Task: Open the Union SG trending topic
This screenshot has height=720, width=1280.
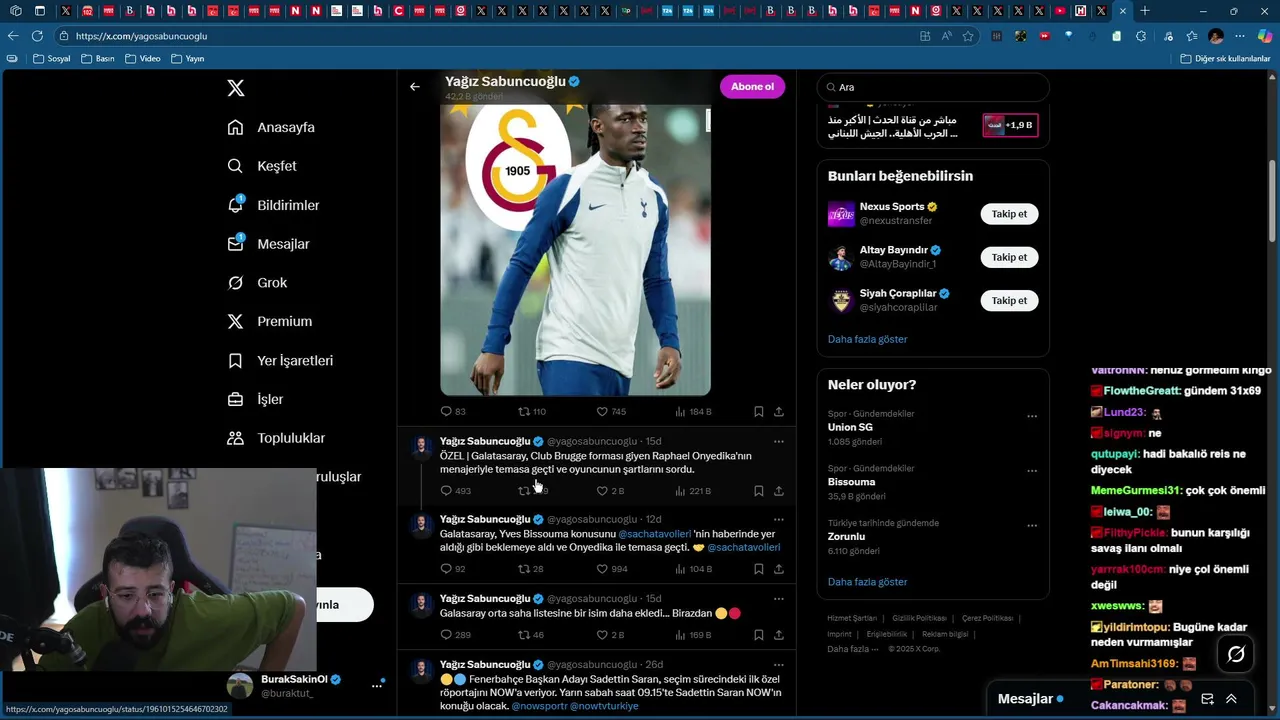Action: click(850, 427)
